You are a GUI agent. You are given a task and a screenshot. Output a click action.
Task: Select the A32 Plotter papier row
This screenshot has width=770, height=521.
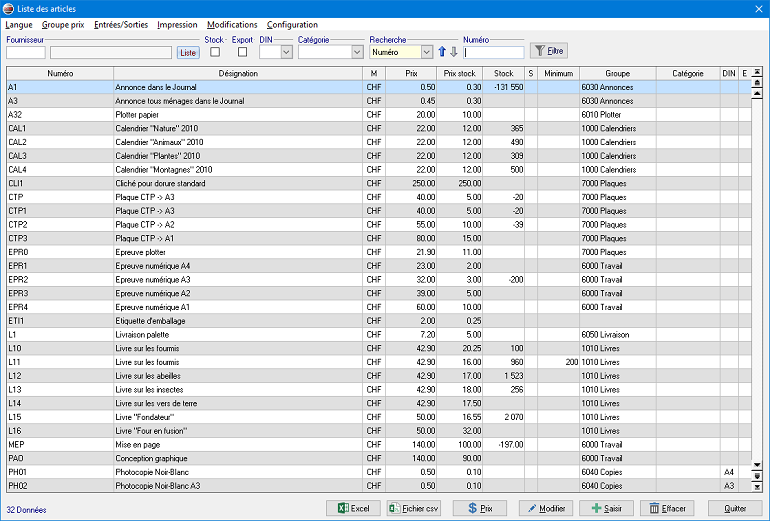379,114
